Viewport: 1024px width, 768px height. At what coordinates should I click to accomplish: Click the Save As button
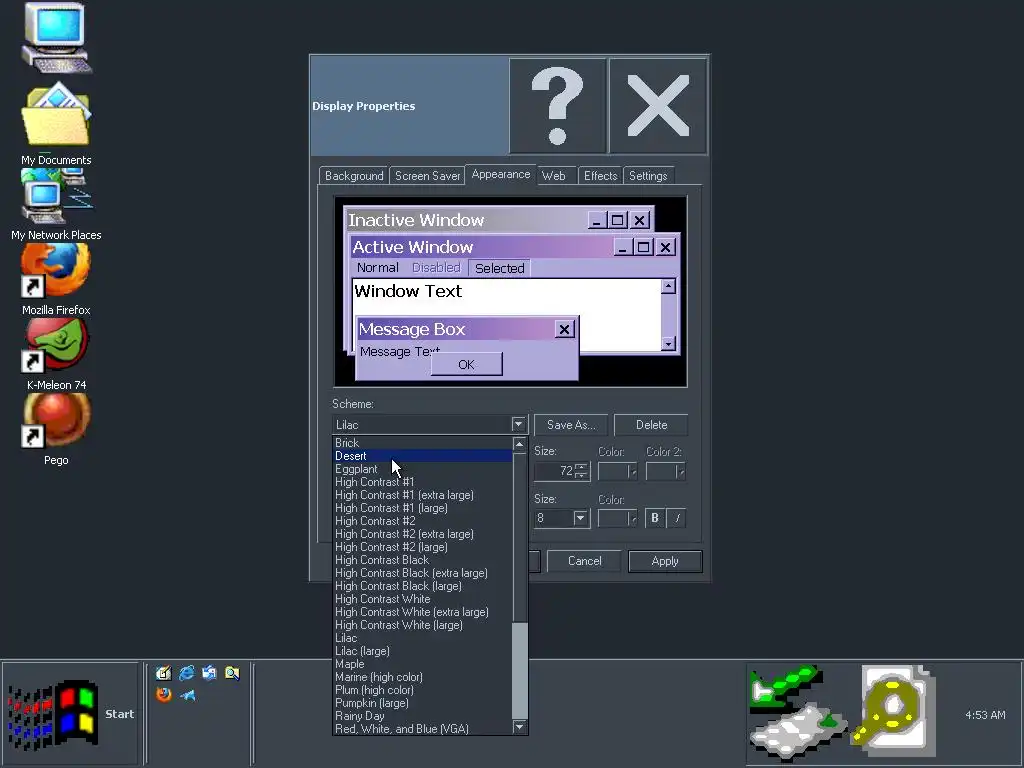click(571, 425)
